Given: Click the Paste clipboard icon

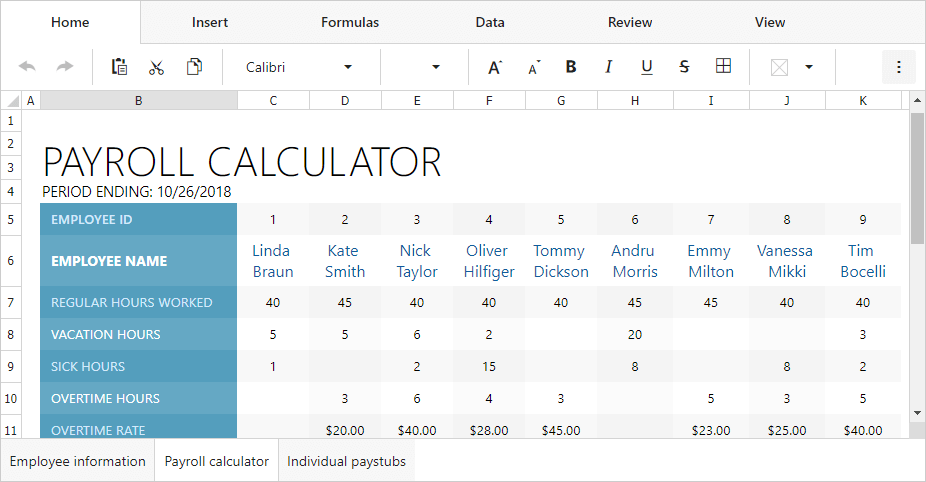Looking at the screenshot, I should 119,67.
